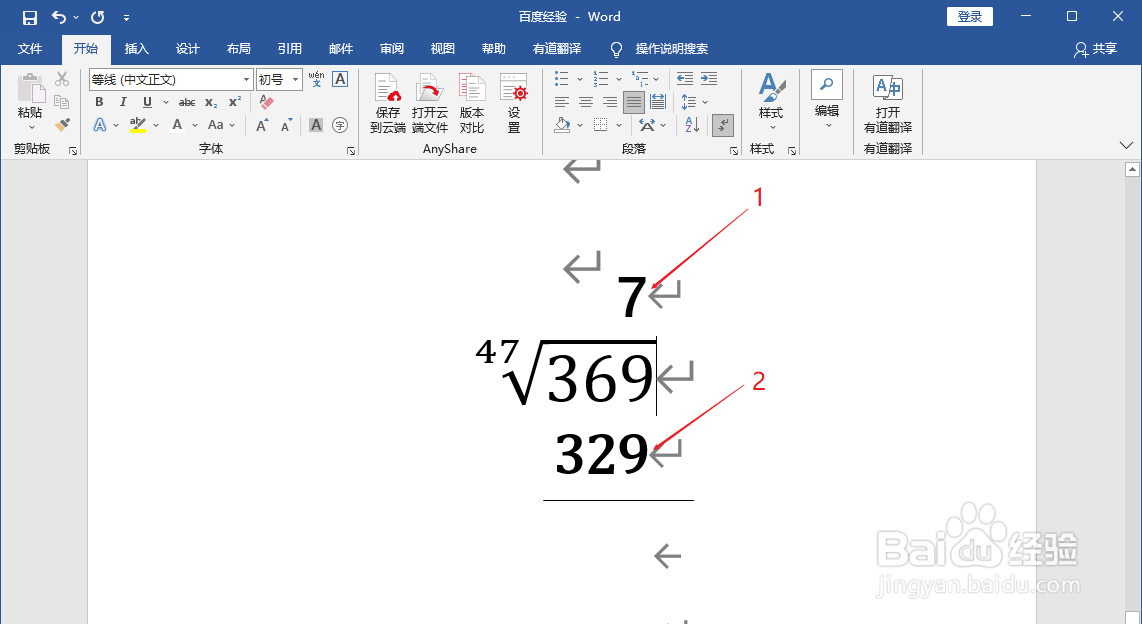1142x624 pixels.
Task: Apply yellow text highlight color
Action: point(136,124)
